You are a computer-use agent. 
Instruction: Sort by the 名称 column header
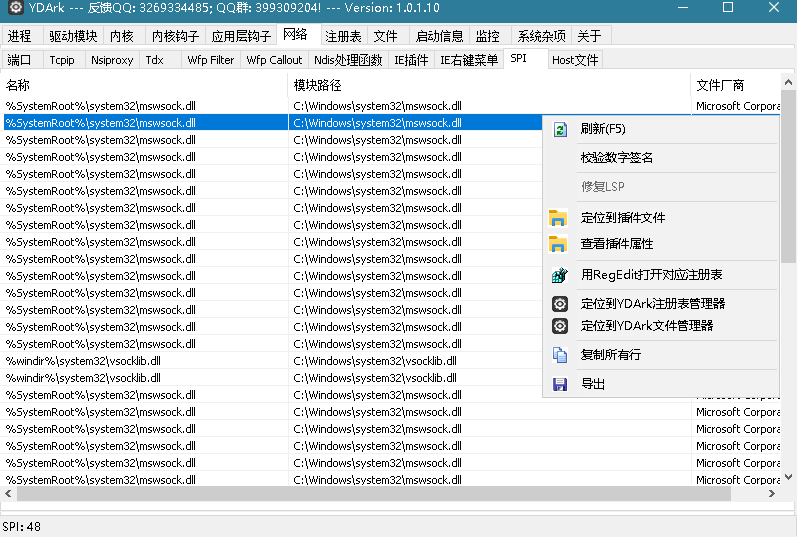point(144,85)
